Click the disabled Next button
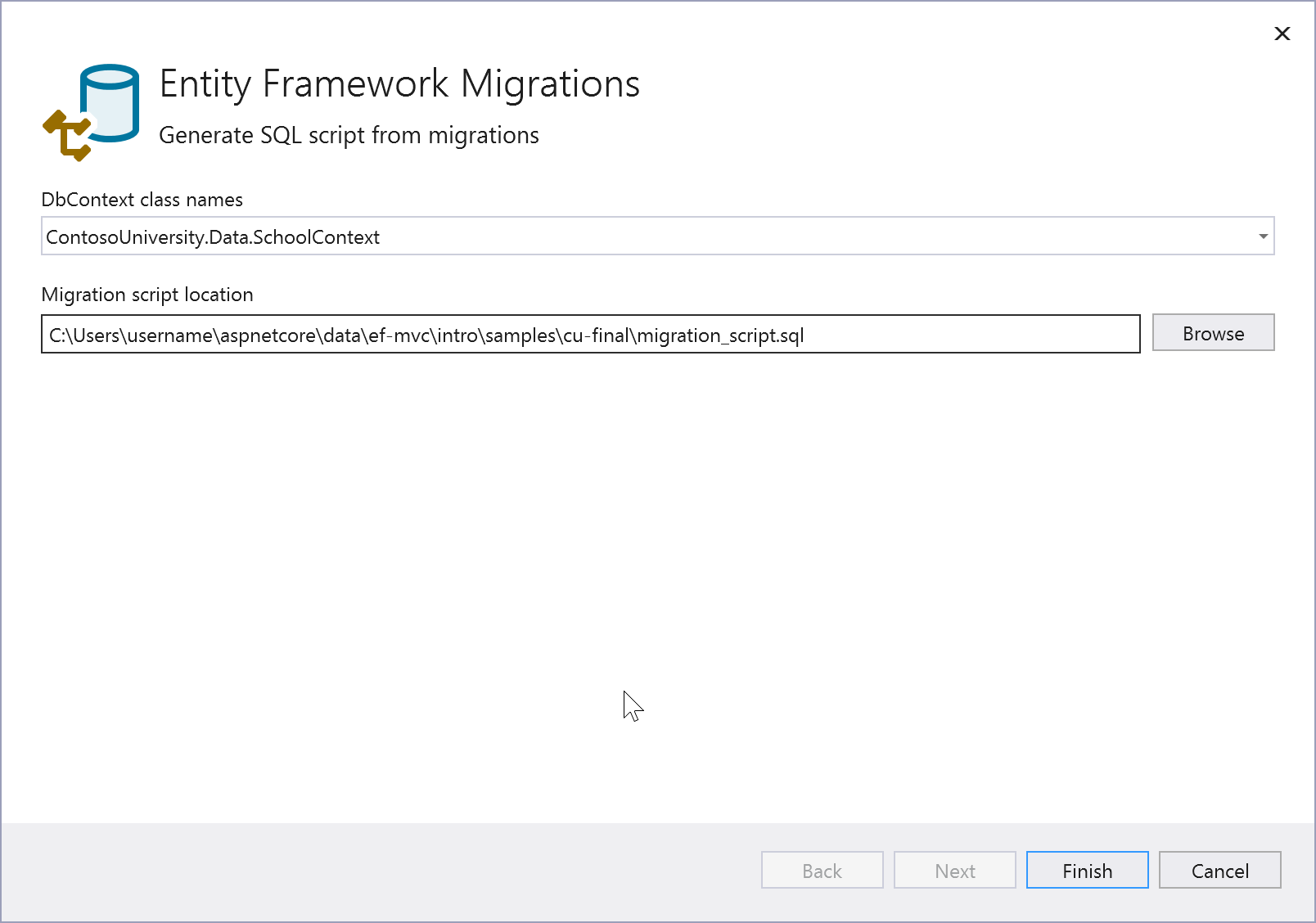 tap(954, 870)
